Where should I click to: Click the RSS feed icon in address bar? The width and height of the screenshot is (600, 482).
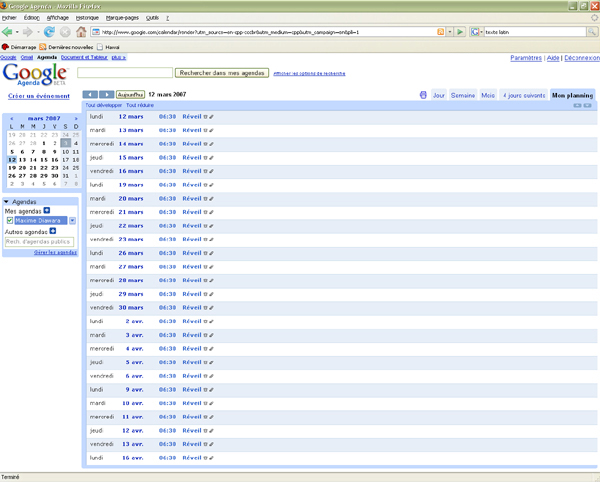point(441,32)
